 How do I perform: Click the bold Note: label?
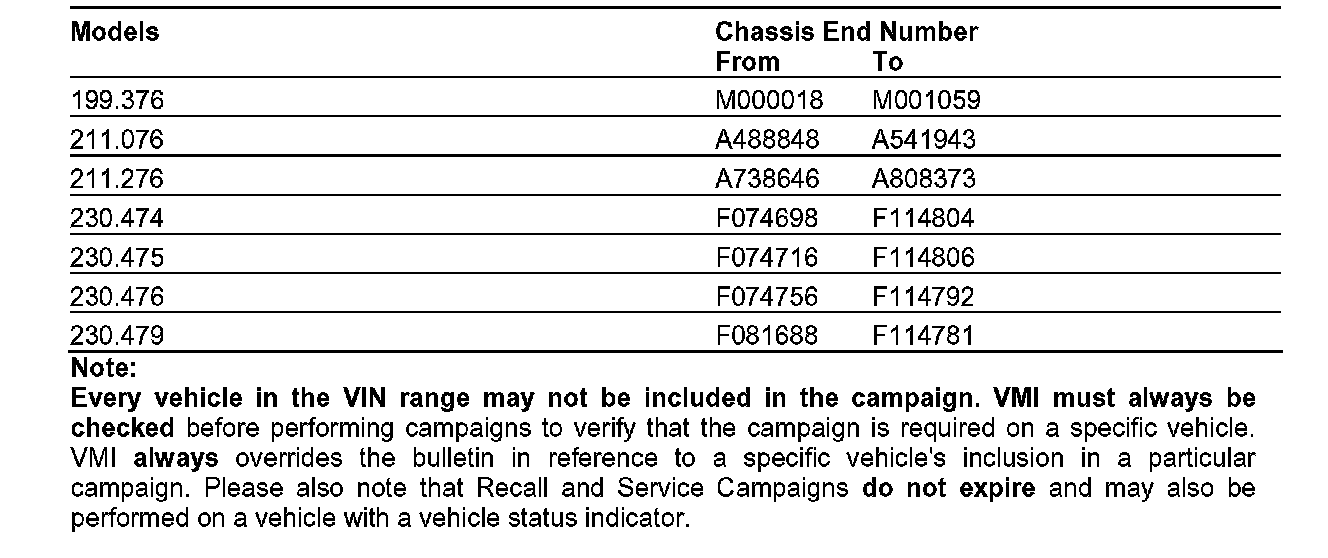104,368
